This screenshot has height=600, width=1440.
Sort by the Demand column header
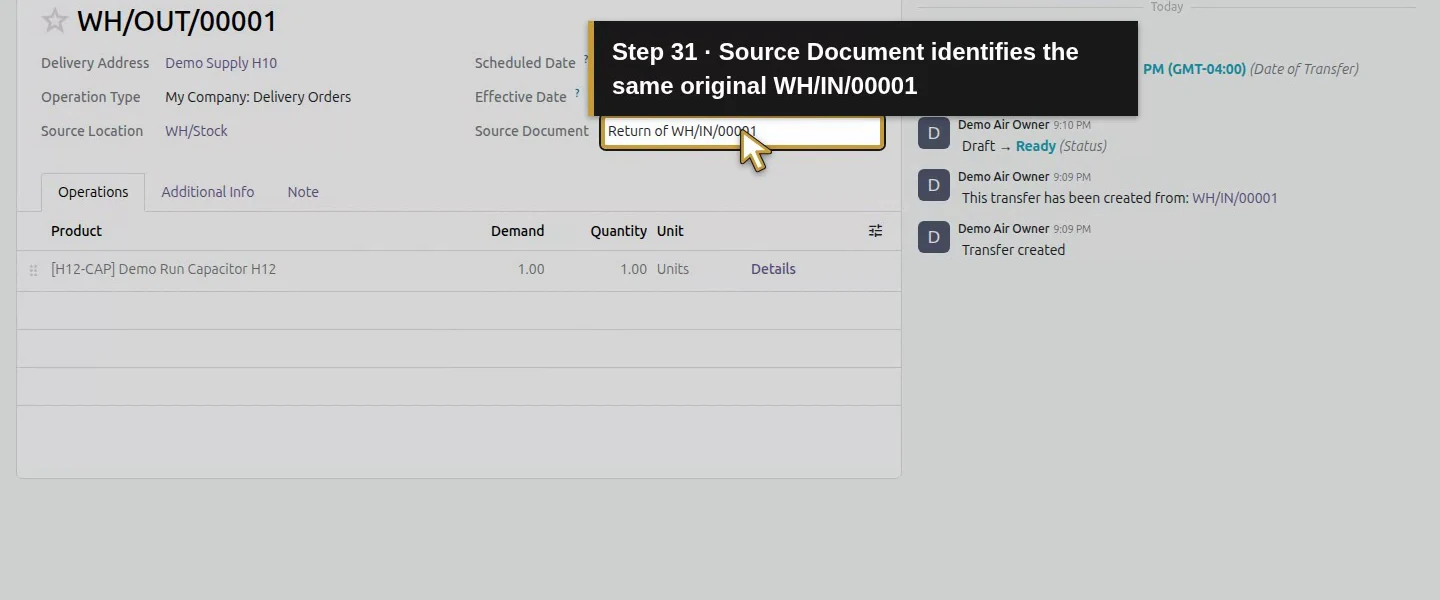[517, 231]
